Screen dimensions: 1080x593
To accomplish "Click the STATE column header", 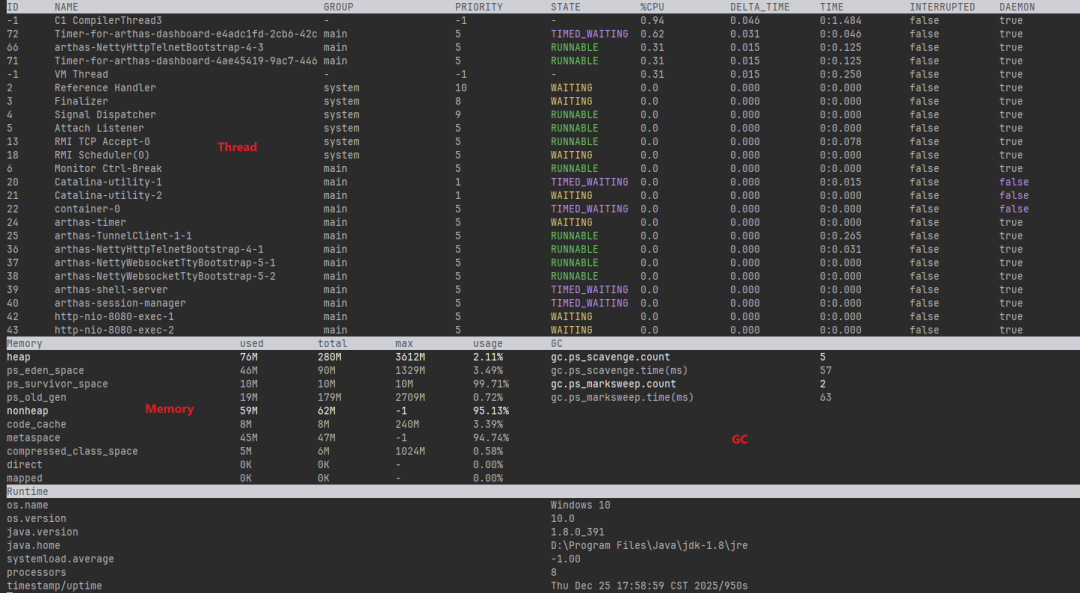I will (565, 7).
